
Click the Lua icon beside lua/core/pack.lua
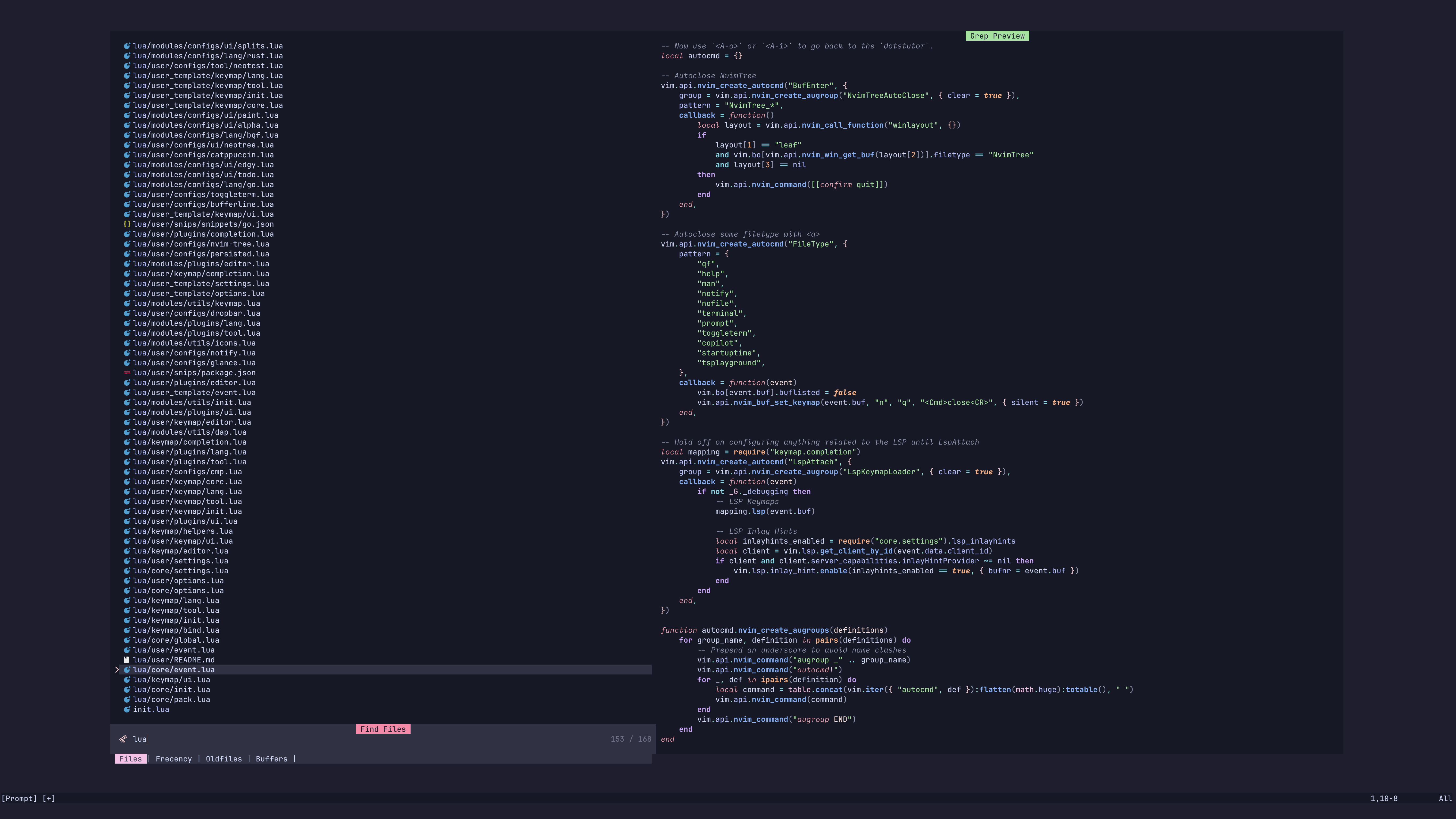127,700
